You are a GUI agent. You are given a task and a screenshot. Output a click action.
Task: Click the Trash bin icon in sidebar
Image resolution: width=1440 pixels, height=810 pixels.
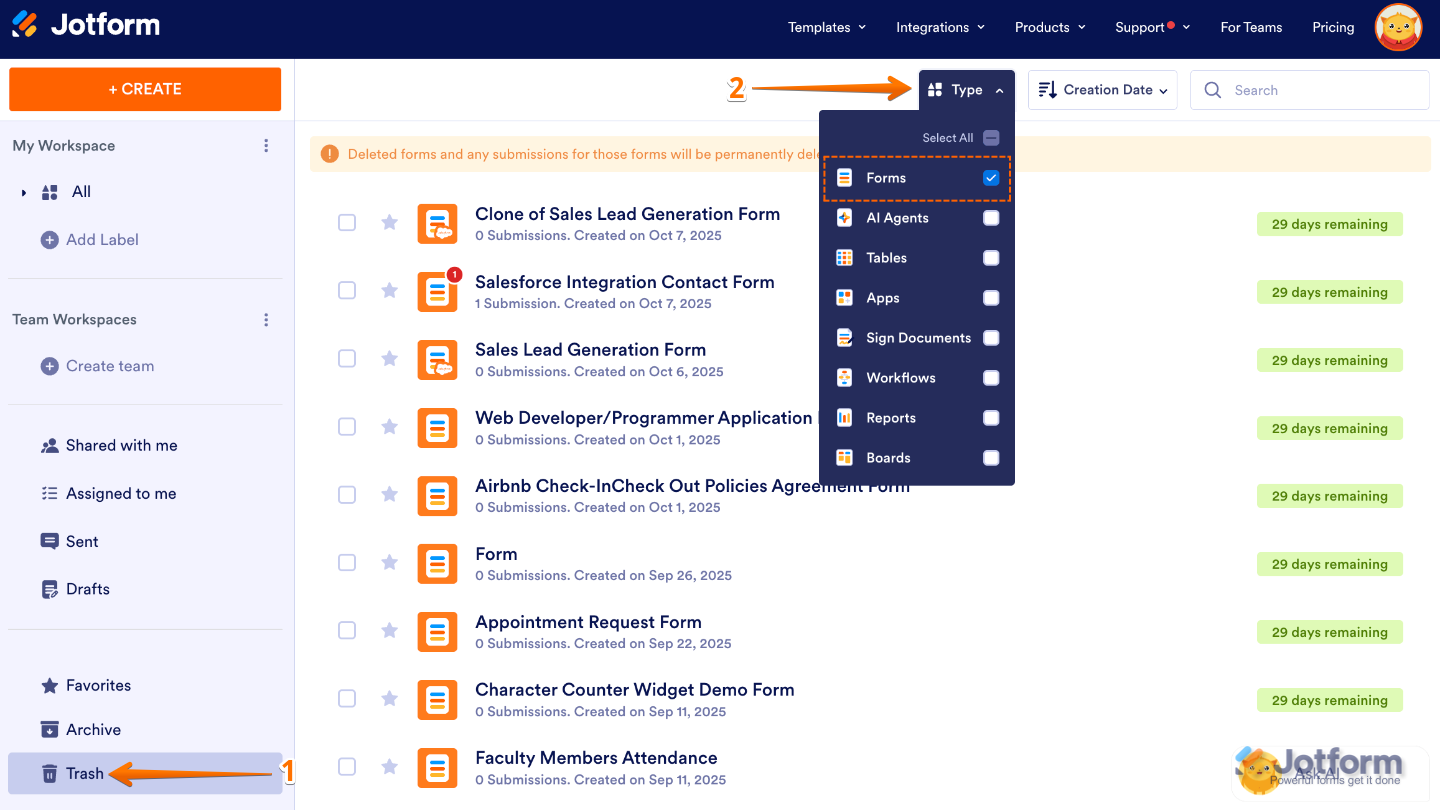(49, 774)
